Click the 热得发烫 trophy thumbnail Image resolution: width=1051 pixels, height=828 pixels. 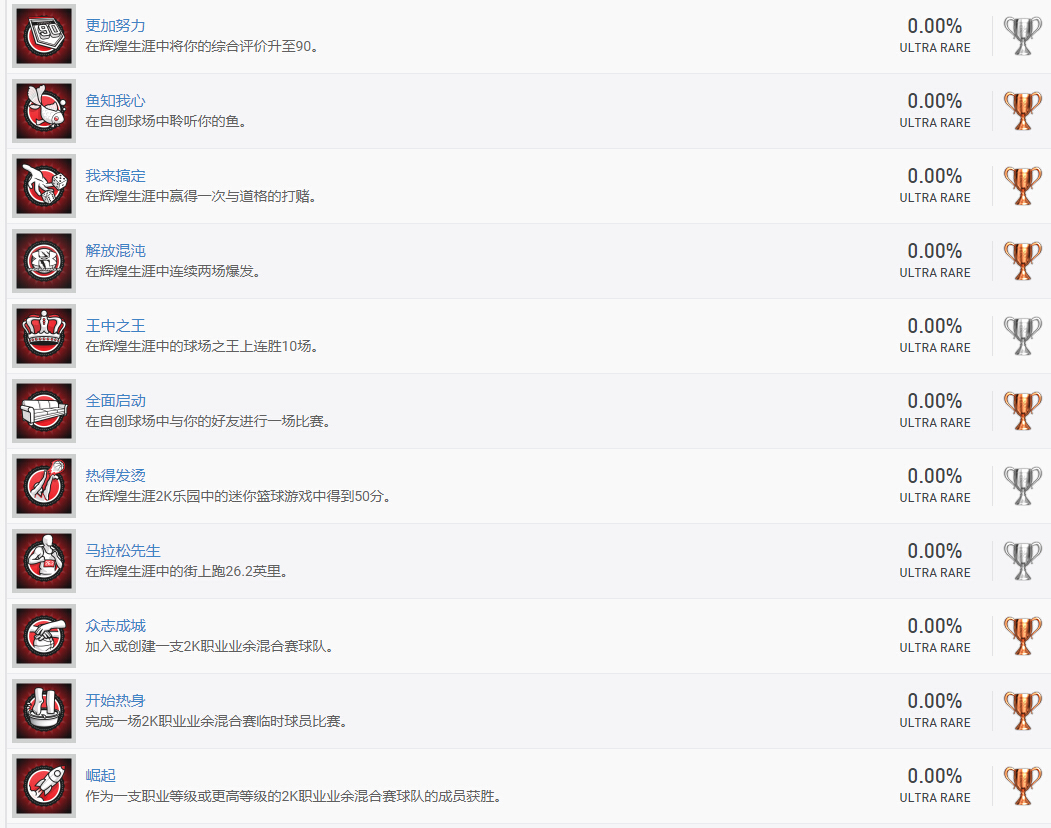[x=44, y=486]
